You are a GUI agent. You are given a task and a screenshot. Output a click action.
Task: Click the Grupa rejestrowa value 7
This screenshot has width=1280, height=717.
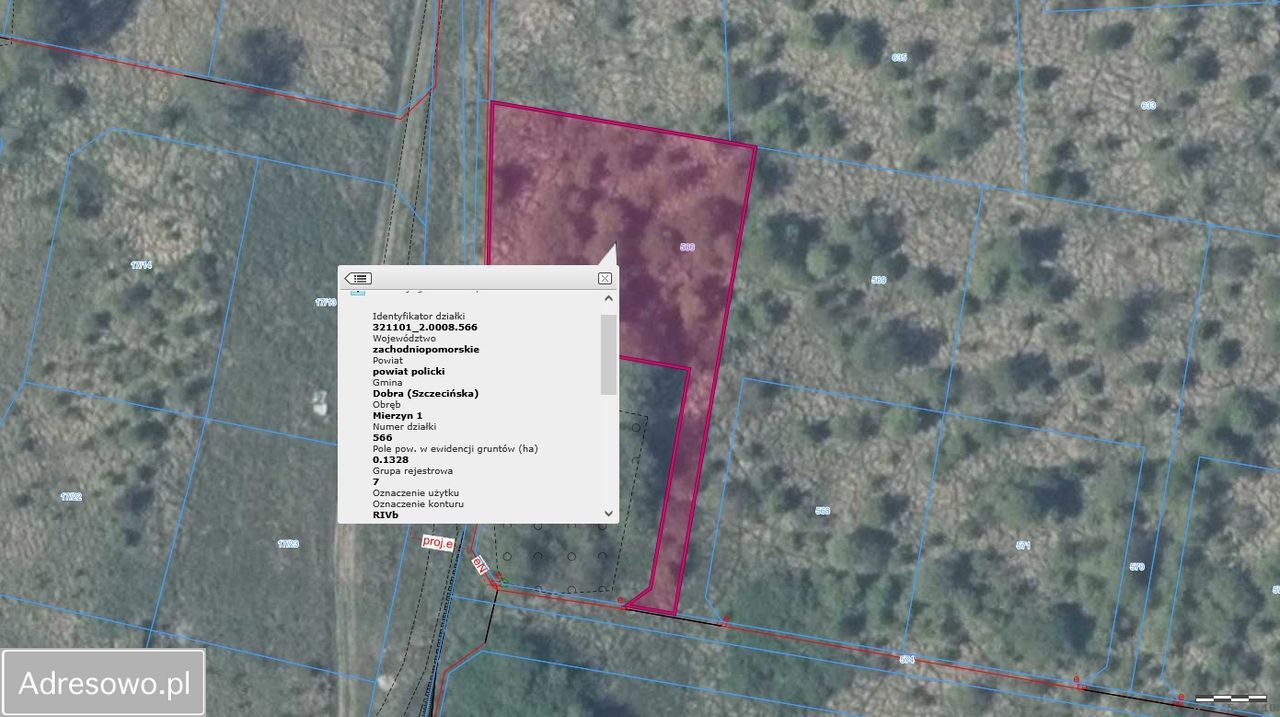pos(376,481)
